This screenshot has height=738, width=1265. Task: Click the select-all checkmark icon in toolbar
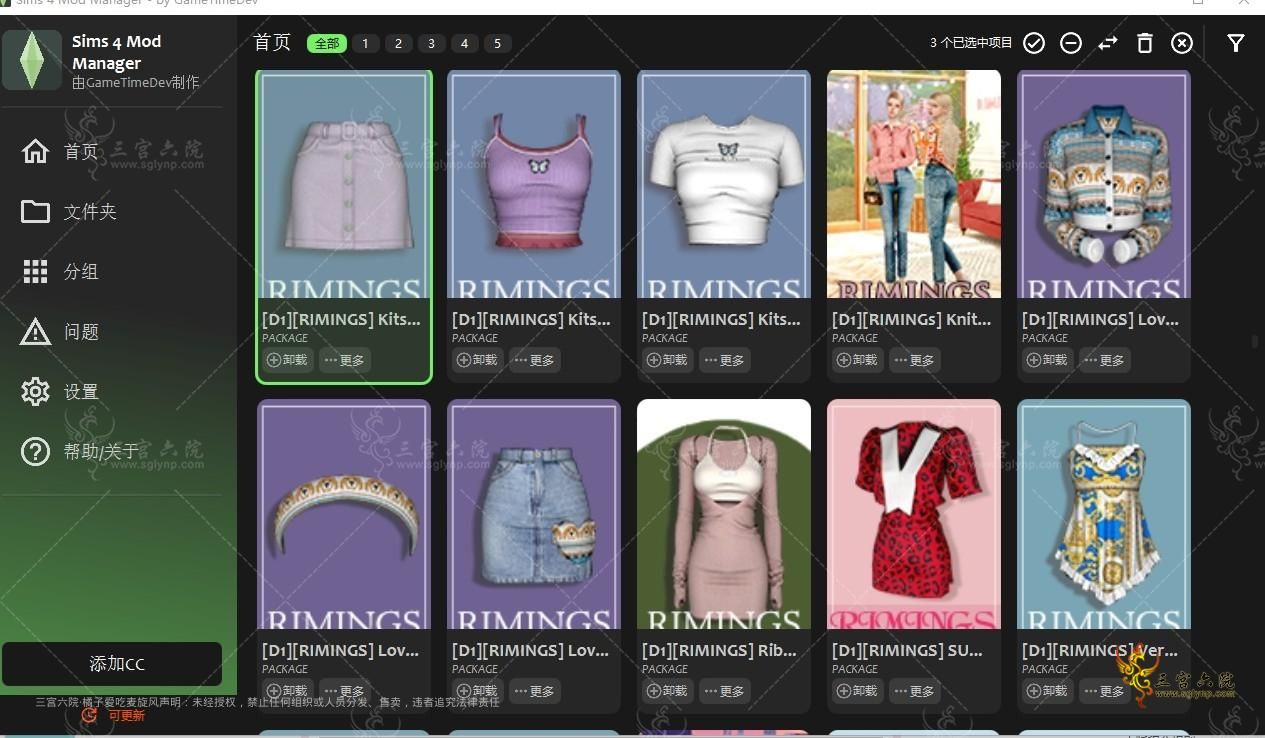(1034, 43)
